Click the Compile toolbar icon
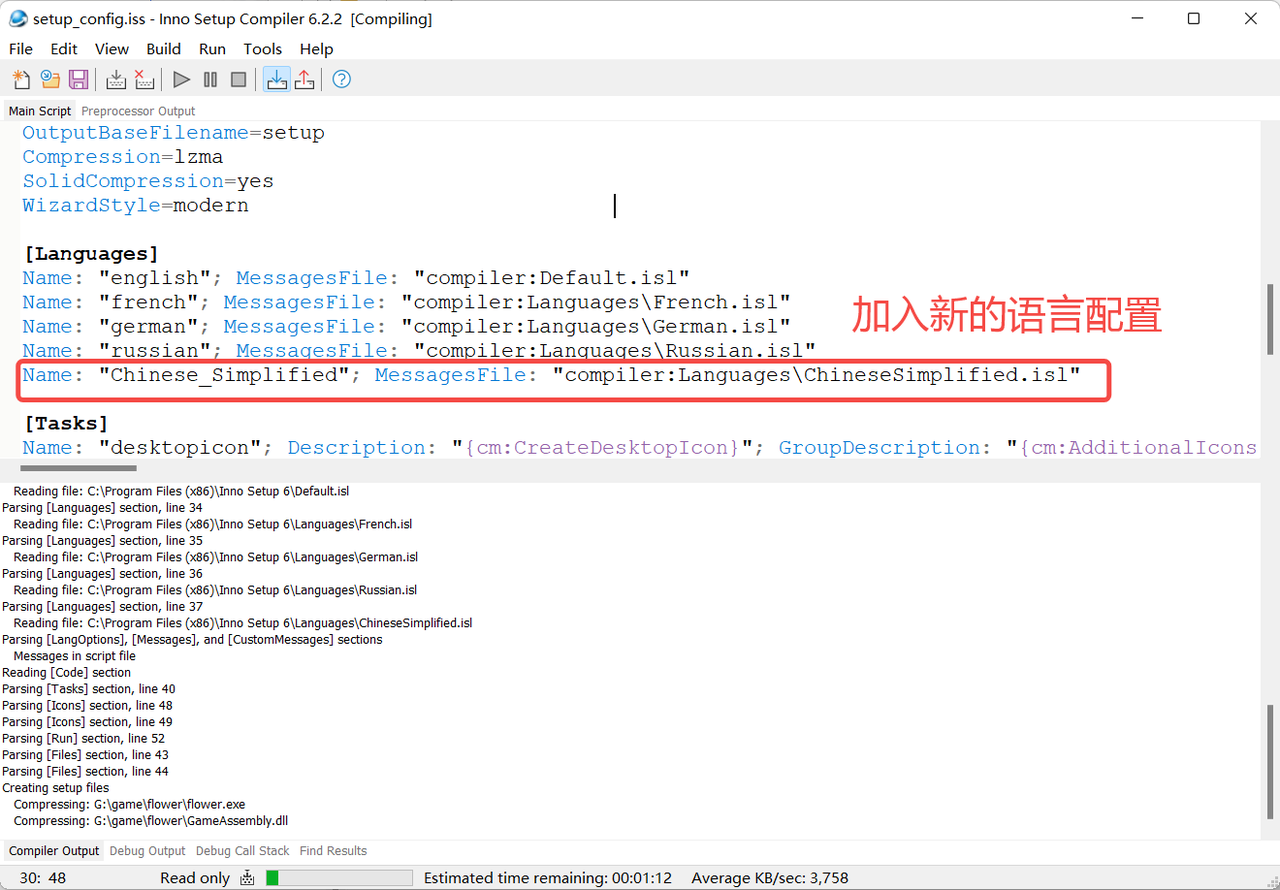Image resolution: width=1280 pixels, height=890 pixels. coord(116,79)
